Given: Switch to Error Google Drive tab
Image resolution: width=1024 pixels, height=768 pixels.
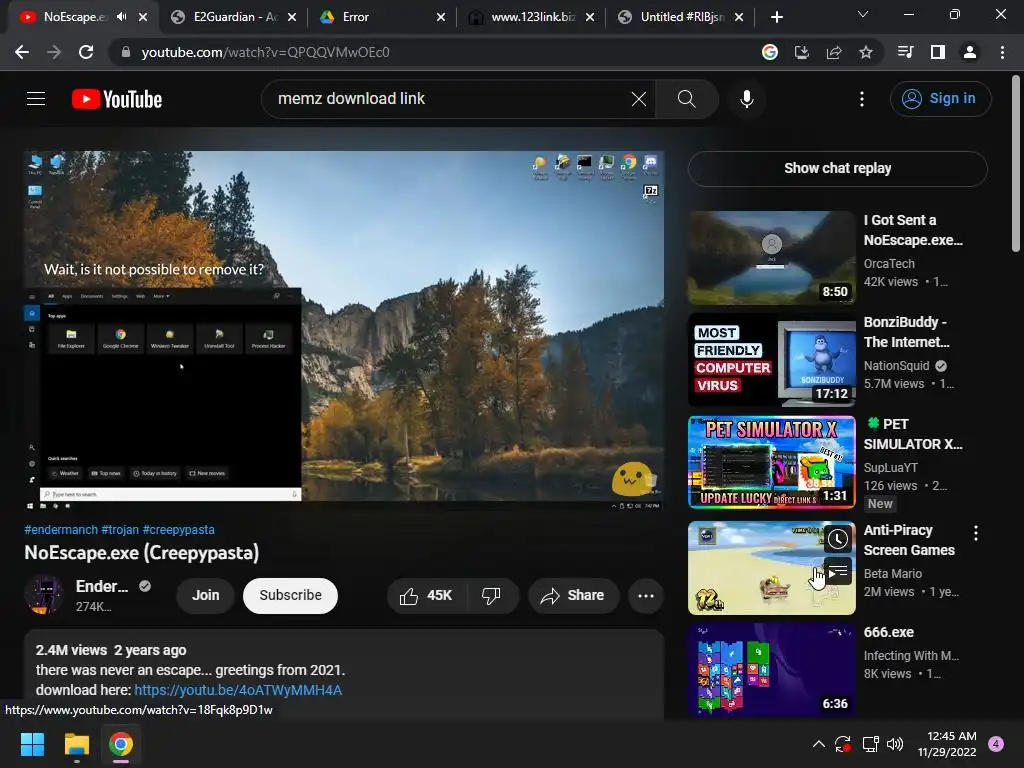Looking at the screenshot, I should pyautogui.click(x=380, y=17).
